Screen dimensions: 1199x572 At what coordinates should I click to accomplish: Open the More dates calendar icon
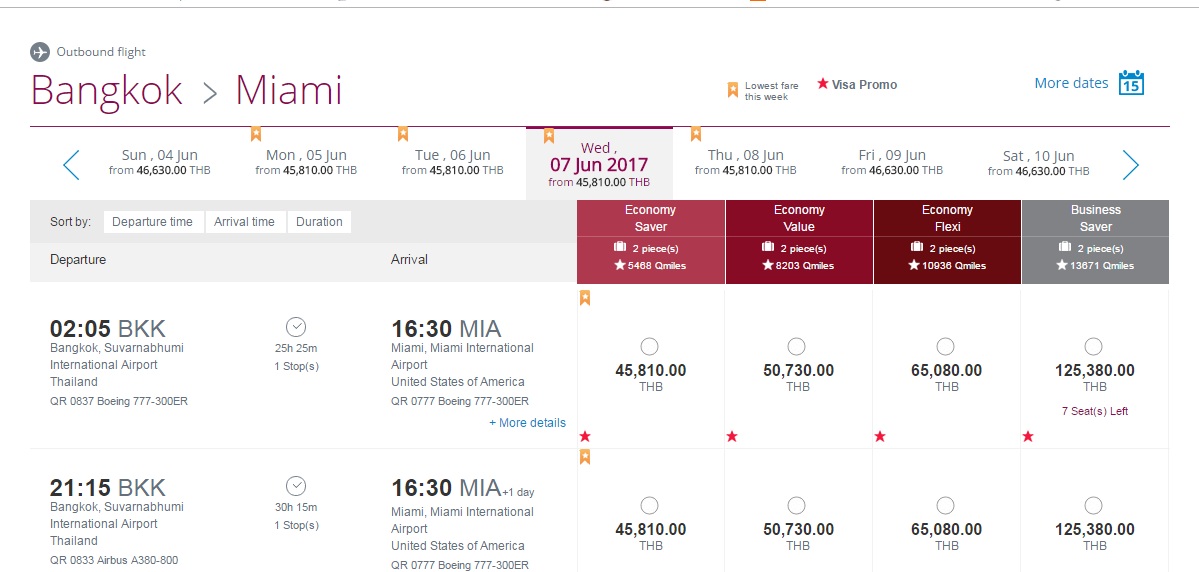click(1131, 83)
